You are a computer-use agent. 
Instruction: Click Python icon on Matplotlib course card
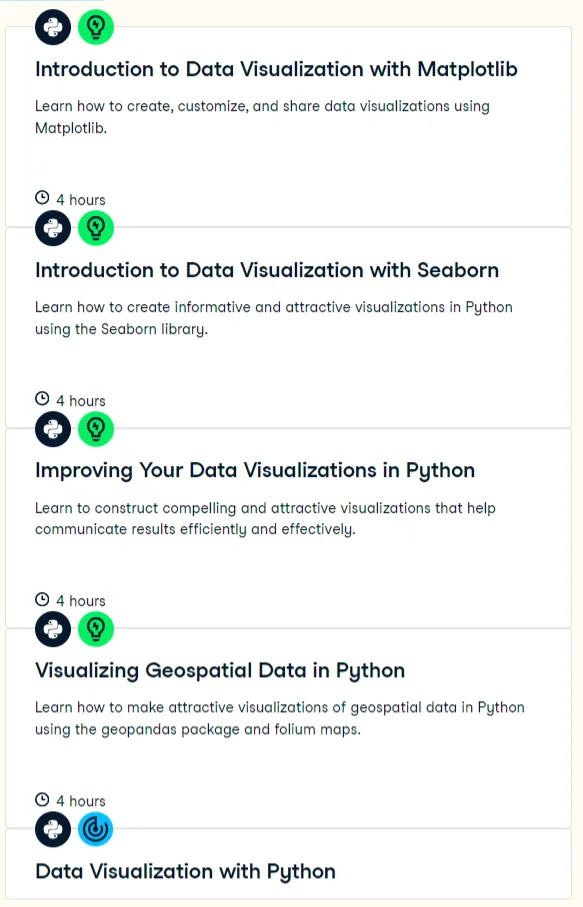coord(53,27)
